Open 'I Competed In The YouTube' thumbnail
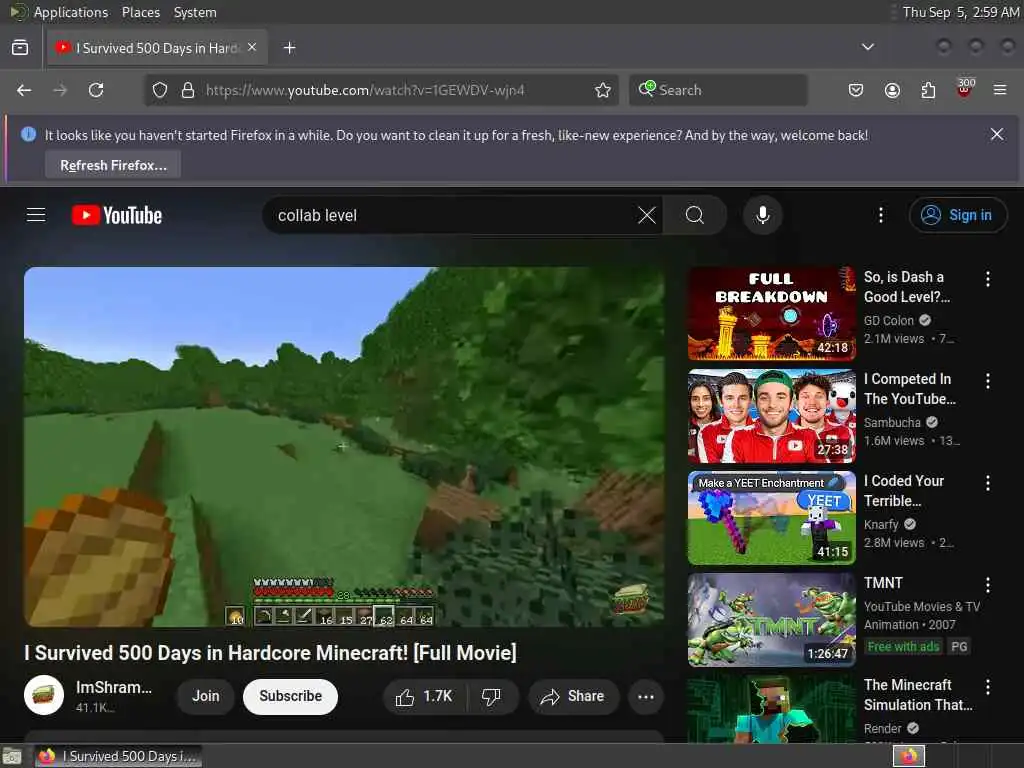The width and height of the screenshot is (1024, 768). pyautogui.click(x=771, y=416)
